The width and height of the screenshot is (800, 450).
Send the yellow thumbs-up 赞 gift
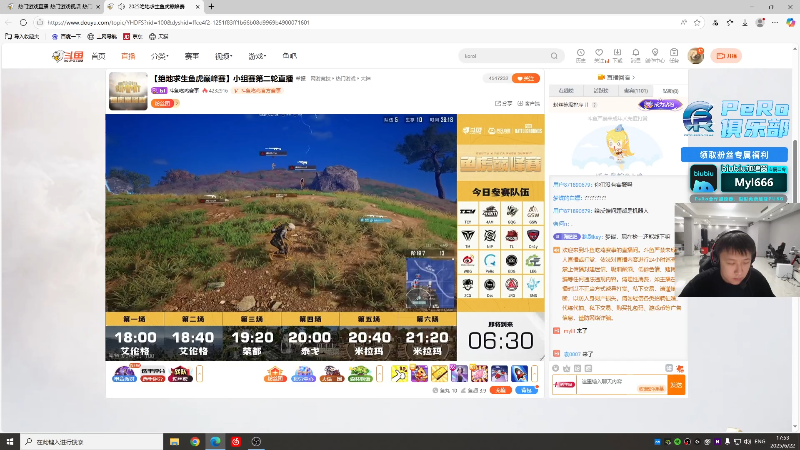coord(399,373)
